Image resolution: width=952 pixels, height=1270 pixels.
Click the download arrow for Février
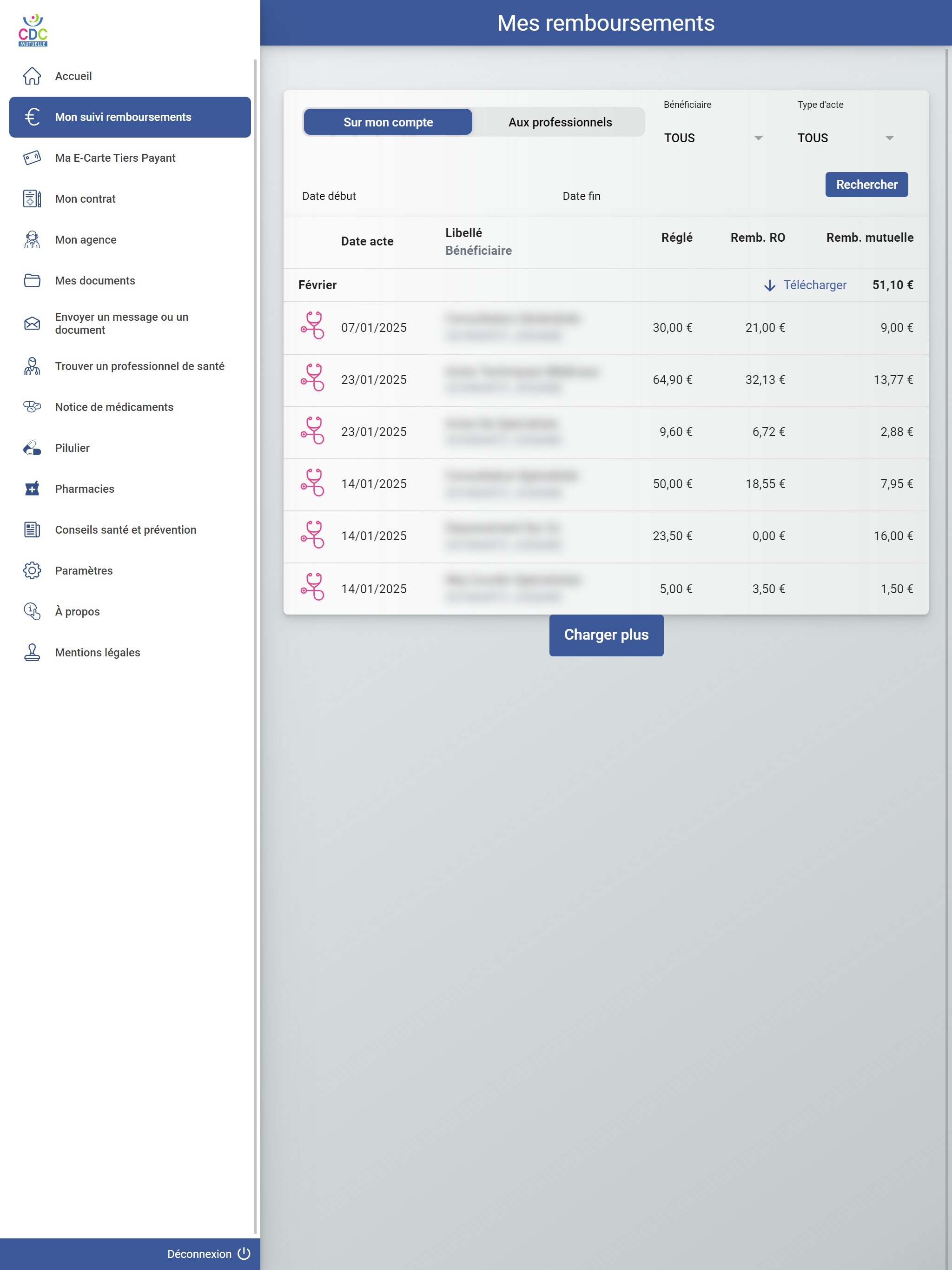pyautogui.click(x=770, y=285)
